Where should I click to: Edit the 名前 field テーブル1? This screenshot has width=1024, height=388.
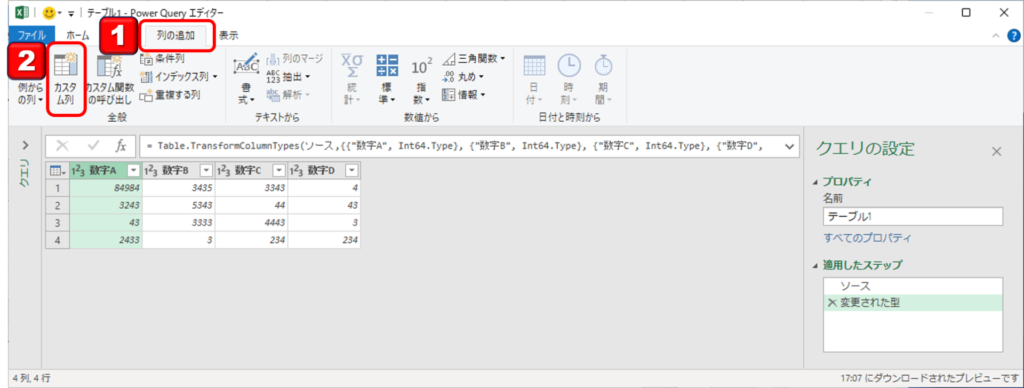(x=913, y=217)
